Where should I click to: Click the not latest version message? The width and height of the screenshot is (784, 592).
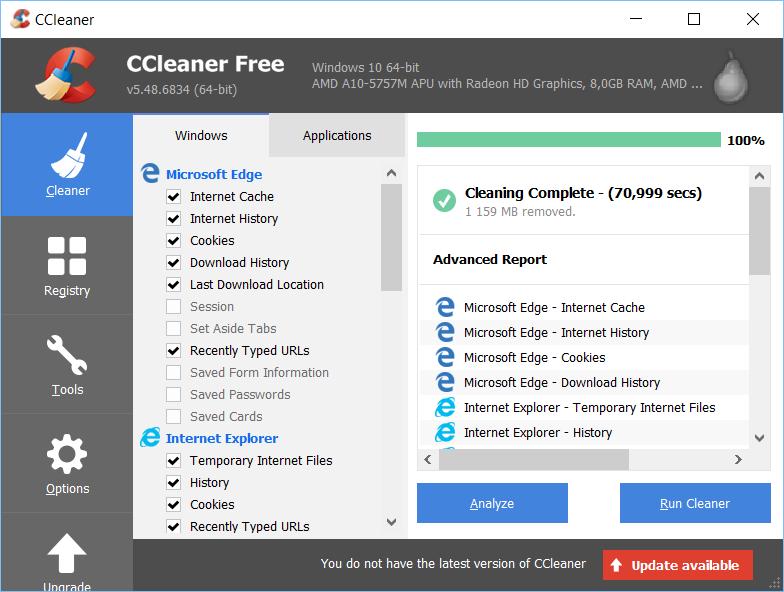pyautogui.click(x=453, y=564)
